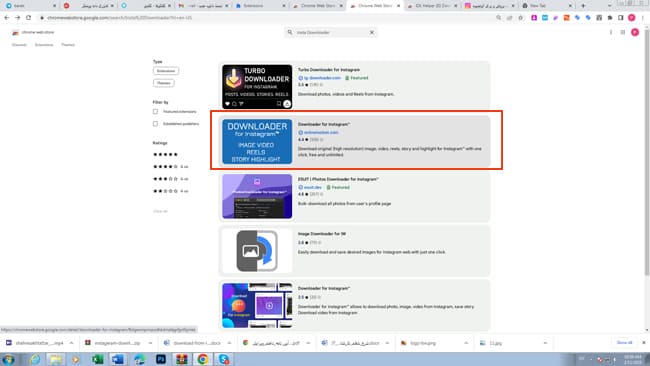Switch to the Extensions browser tab
650x366 pixels.
click(x=259, y=6)
